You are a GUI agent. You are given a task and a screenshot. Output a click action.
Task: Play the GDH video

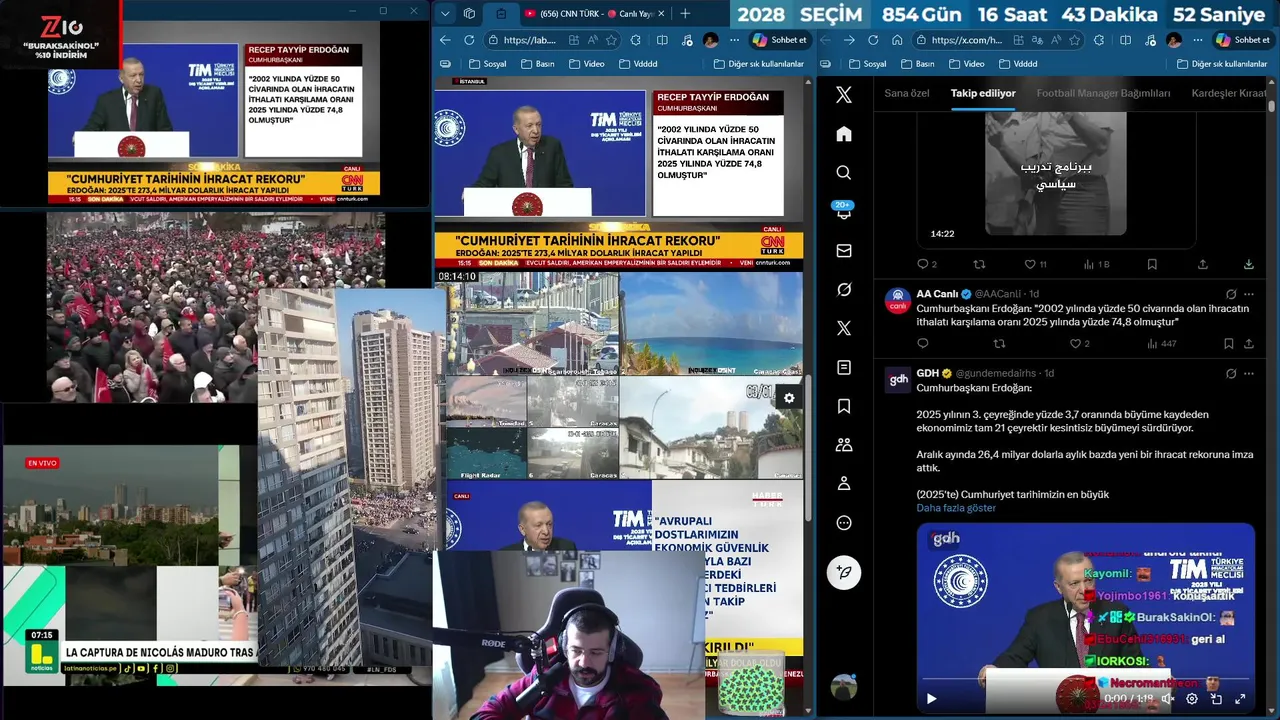click(x=931, y=699)
